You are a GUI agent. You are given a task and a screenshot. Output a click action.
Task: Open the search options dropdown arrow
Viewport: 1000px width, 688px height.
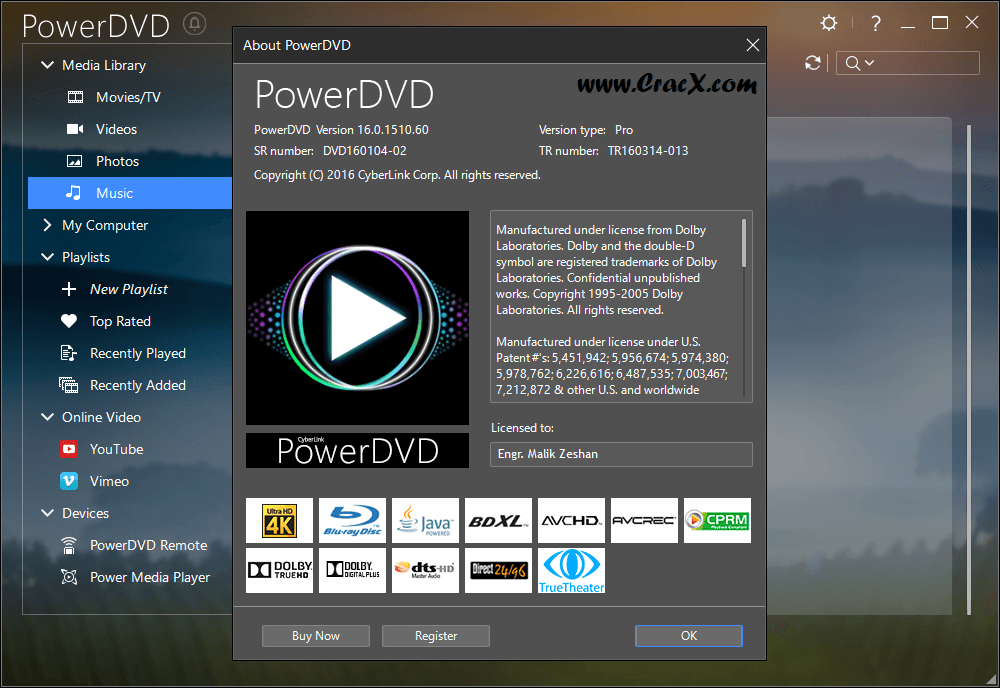point(870,63)
